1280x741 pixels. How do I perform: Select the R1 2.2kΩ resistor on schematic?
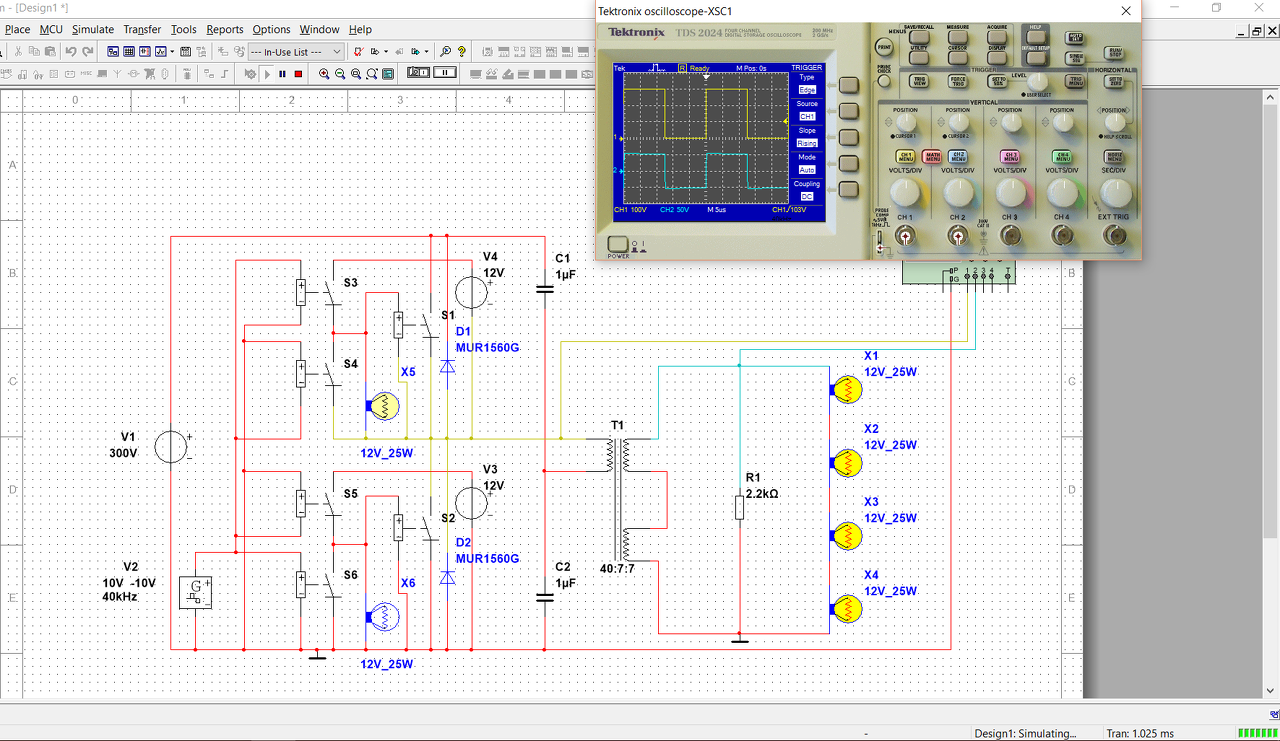pos(739,507)
